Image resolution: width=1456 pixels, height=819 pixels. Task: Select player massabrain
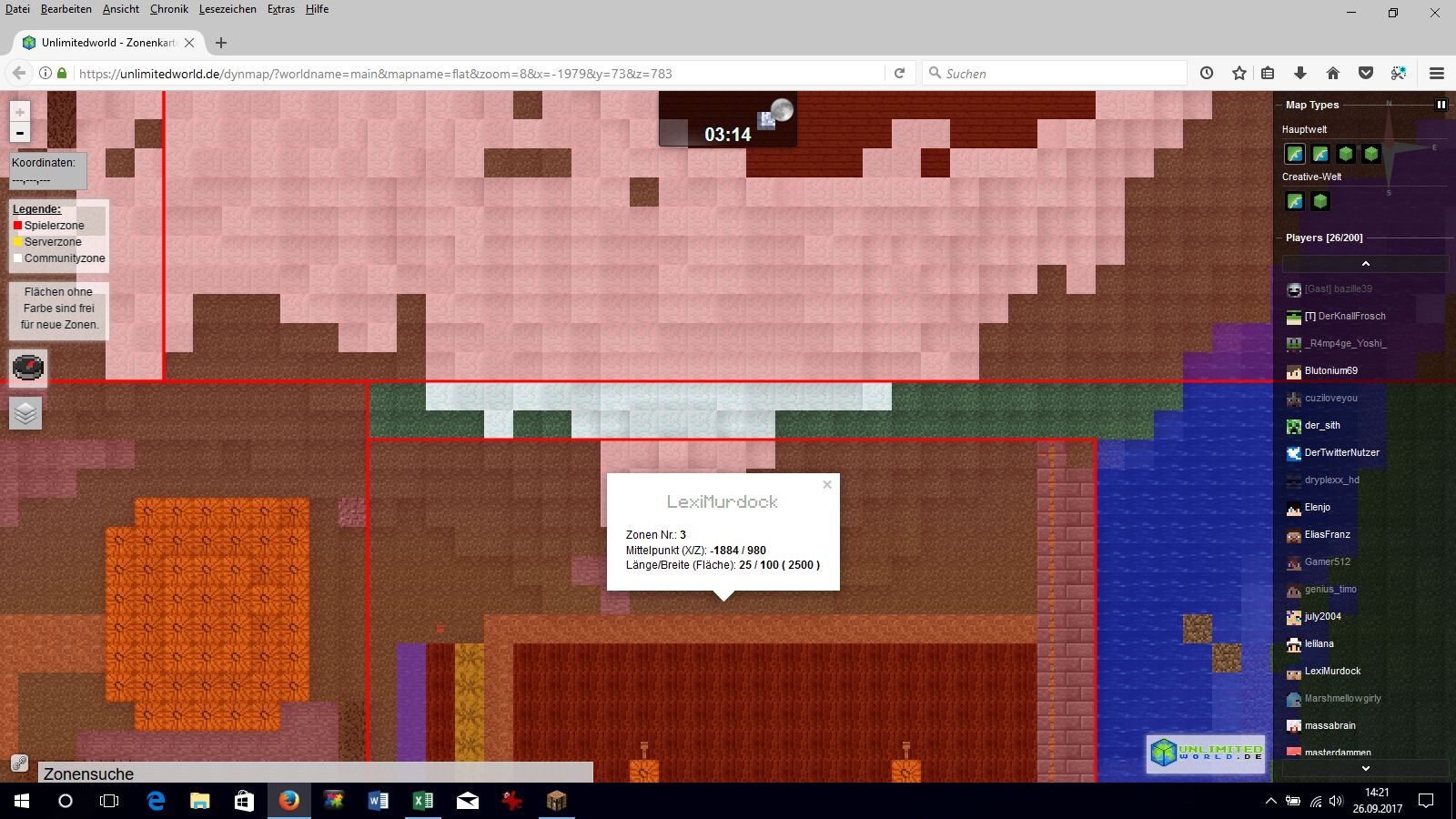1330,725
